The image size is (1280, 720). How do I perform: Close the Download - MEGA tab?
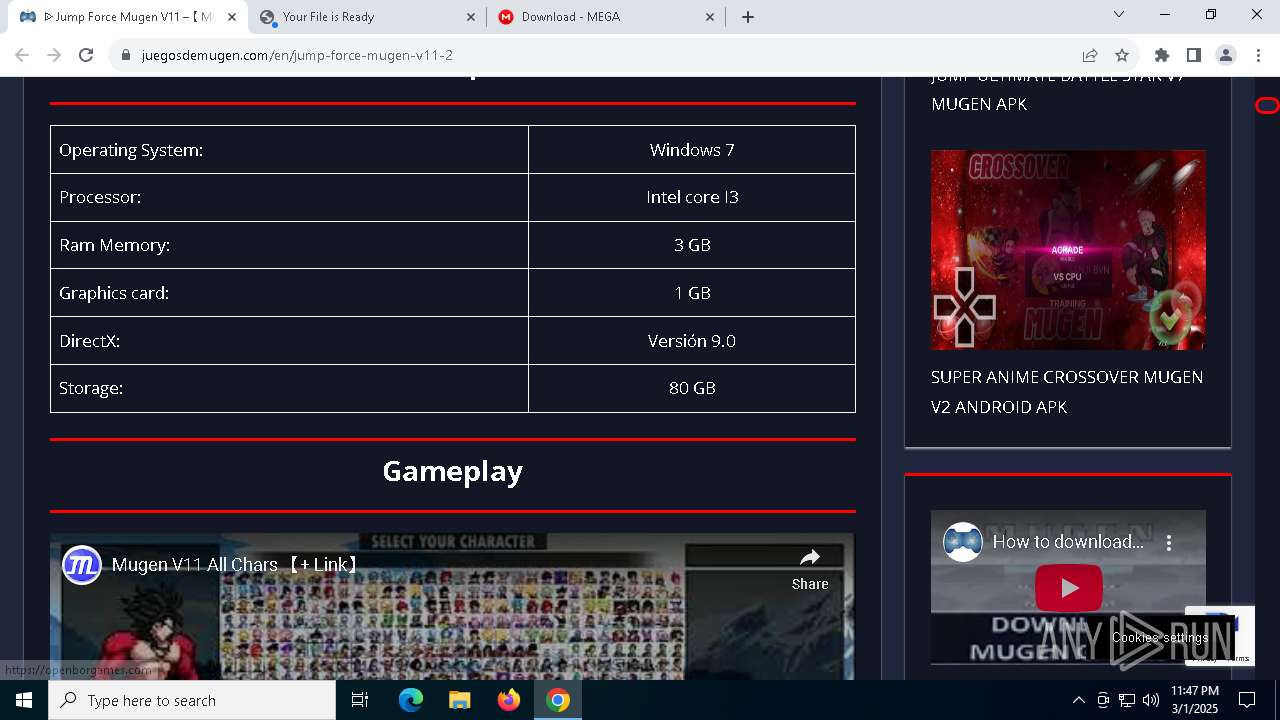pyautogui.click(x=711, y=17)
